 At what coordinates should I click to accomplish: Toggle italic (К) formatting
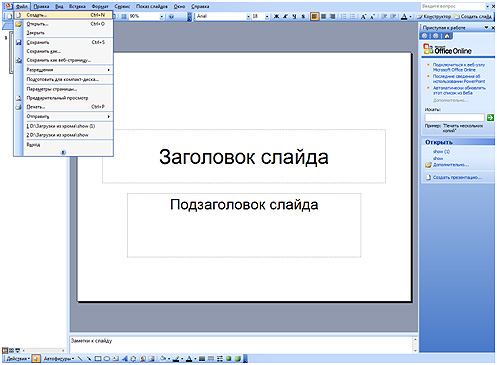tap(285, 16)
